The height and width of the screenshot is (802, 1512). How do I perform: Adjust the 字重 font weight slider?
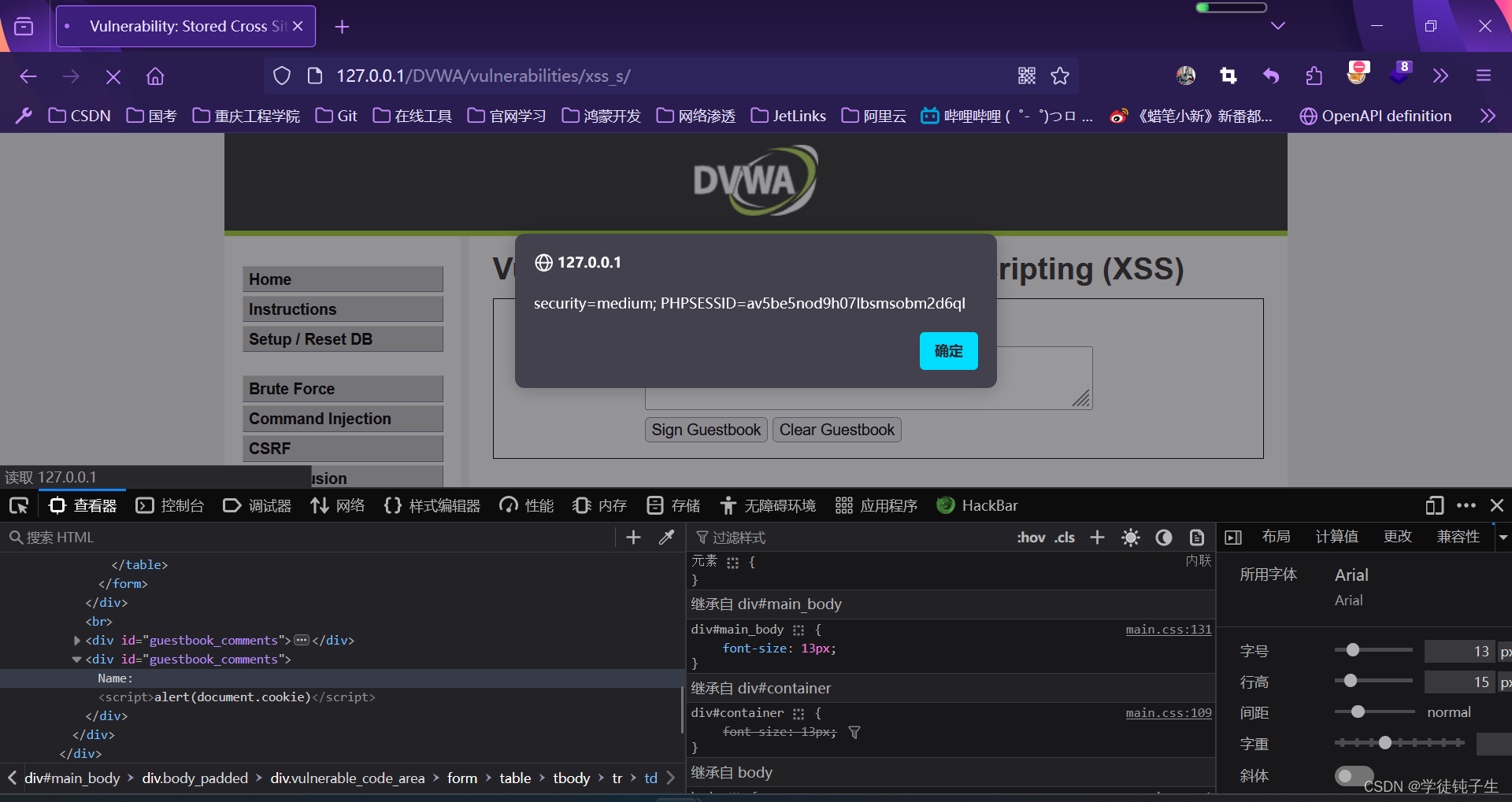[x=1399, y=743]
